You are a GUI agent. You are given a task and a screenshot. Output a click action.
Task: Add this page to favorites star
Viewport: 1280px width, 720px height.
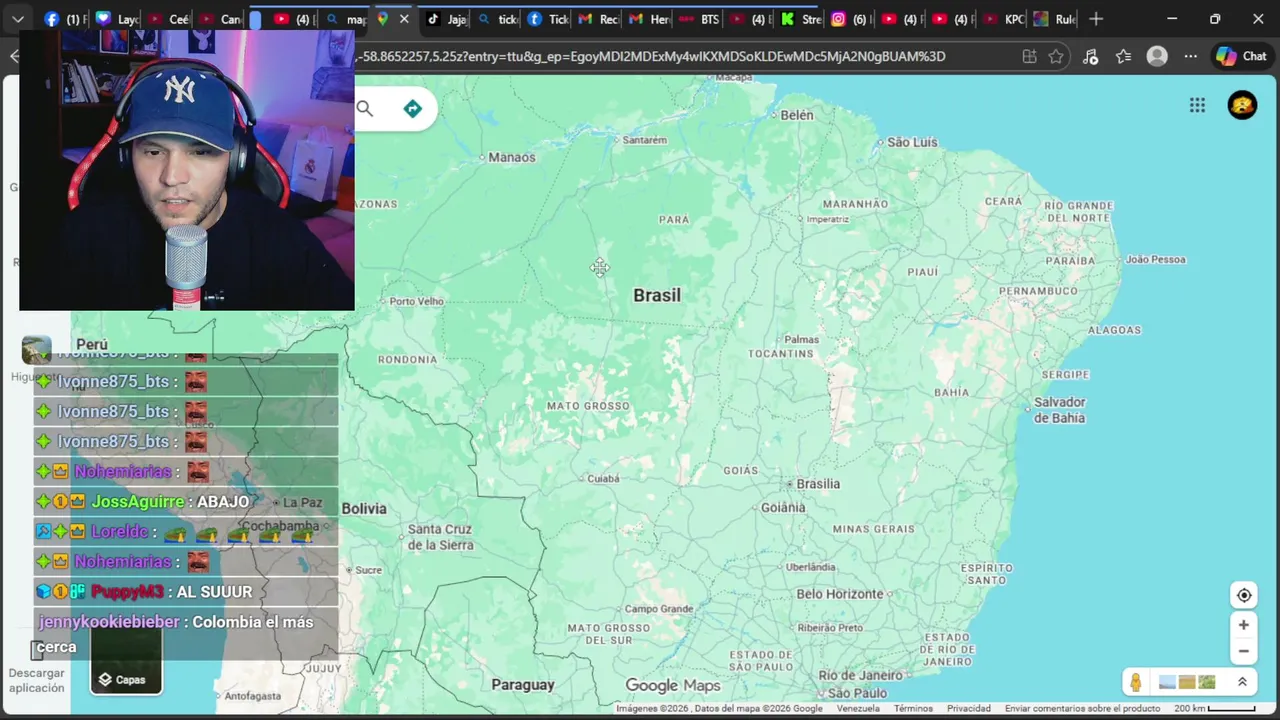pos(1056,56)
